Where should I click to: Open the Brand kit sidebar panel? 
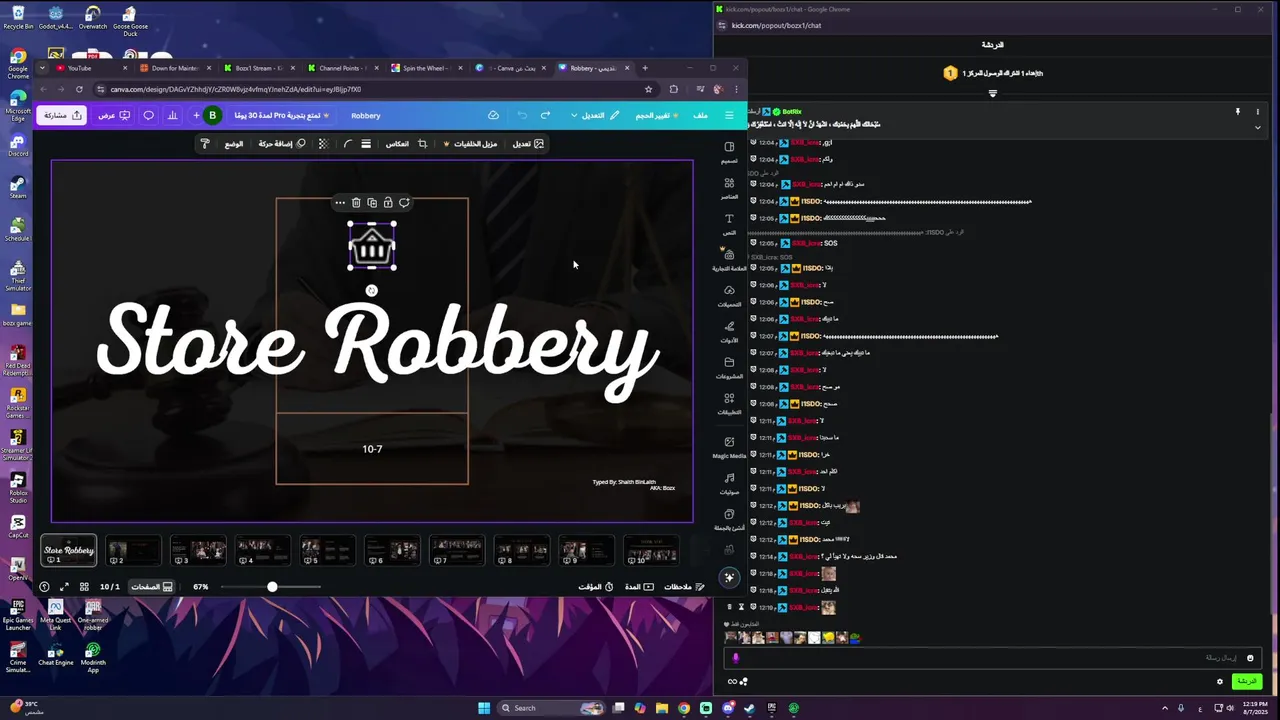(x=729, y=259)
